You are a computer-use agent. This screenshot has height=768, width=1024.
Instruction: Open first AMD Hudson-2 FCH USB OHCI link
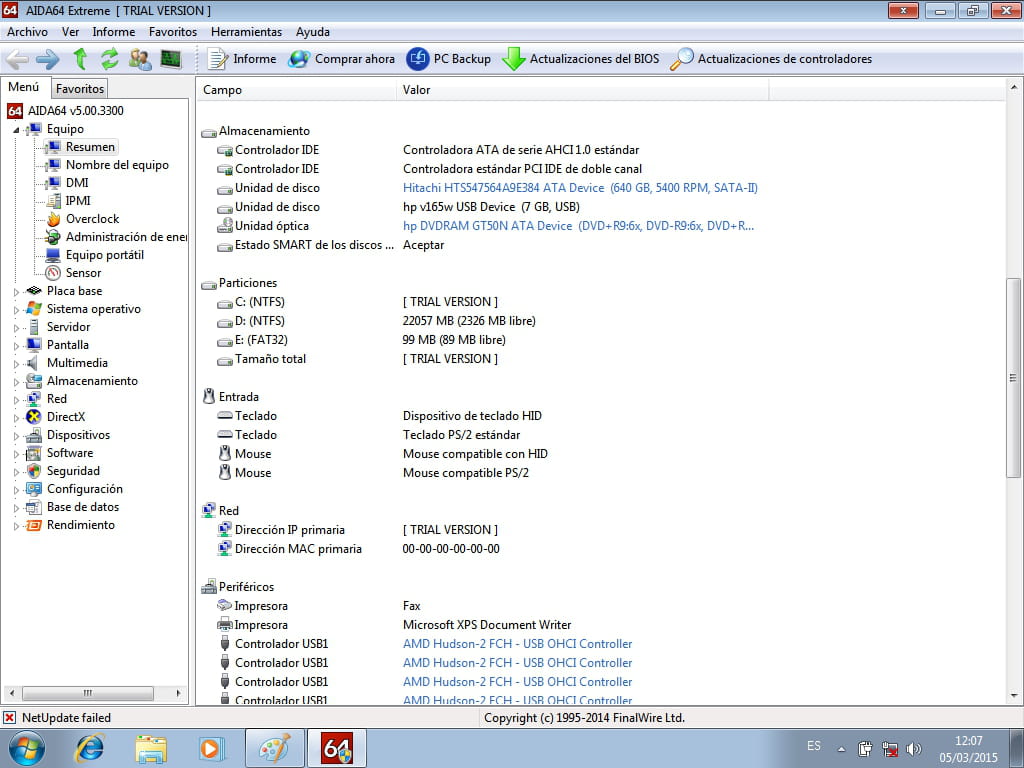pyautogui.click(x=517, y=644)
